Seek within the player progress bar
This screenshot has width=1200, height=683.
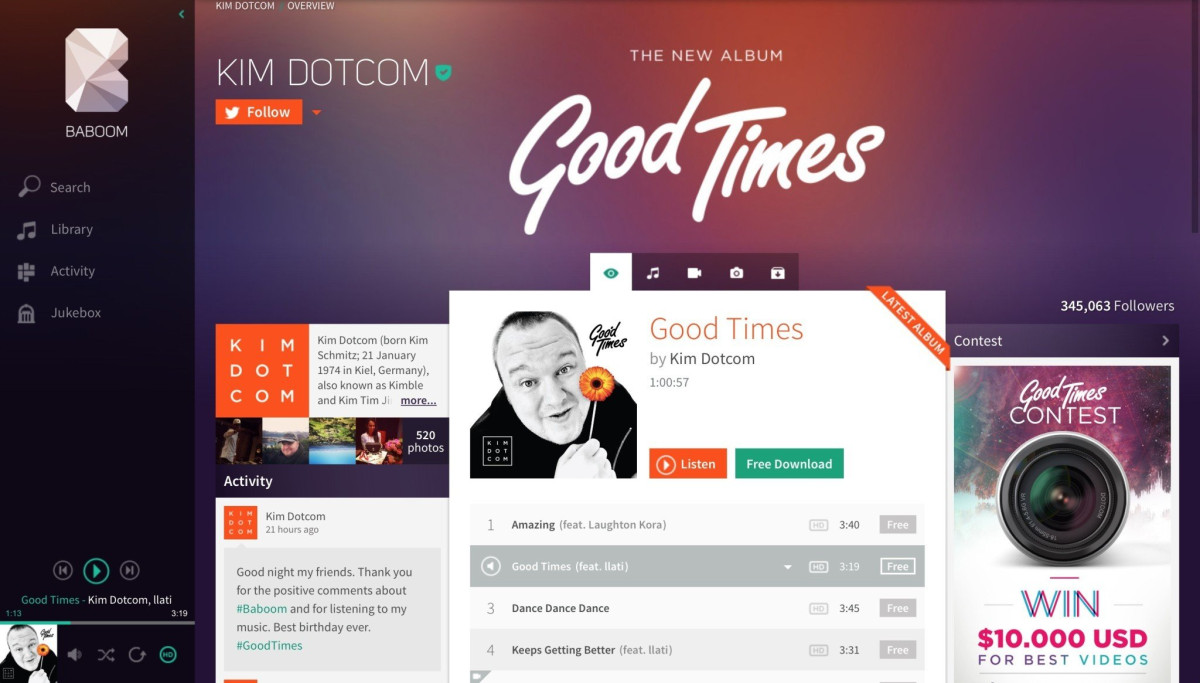coord(97,621)
